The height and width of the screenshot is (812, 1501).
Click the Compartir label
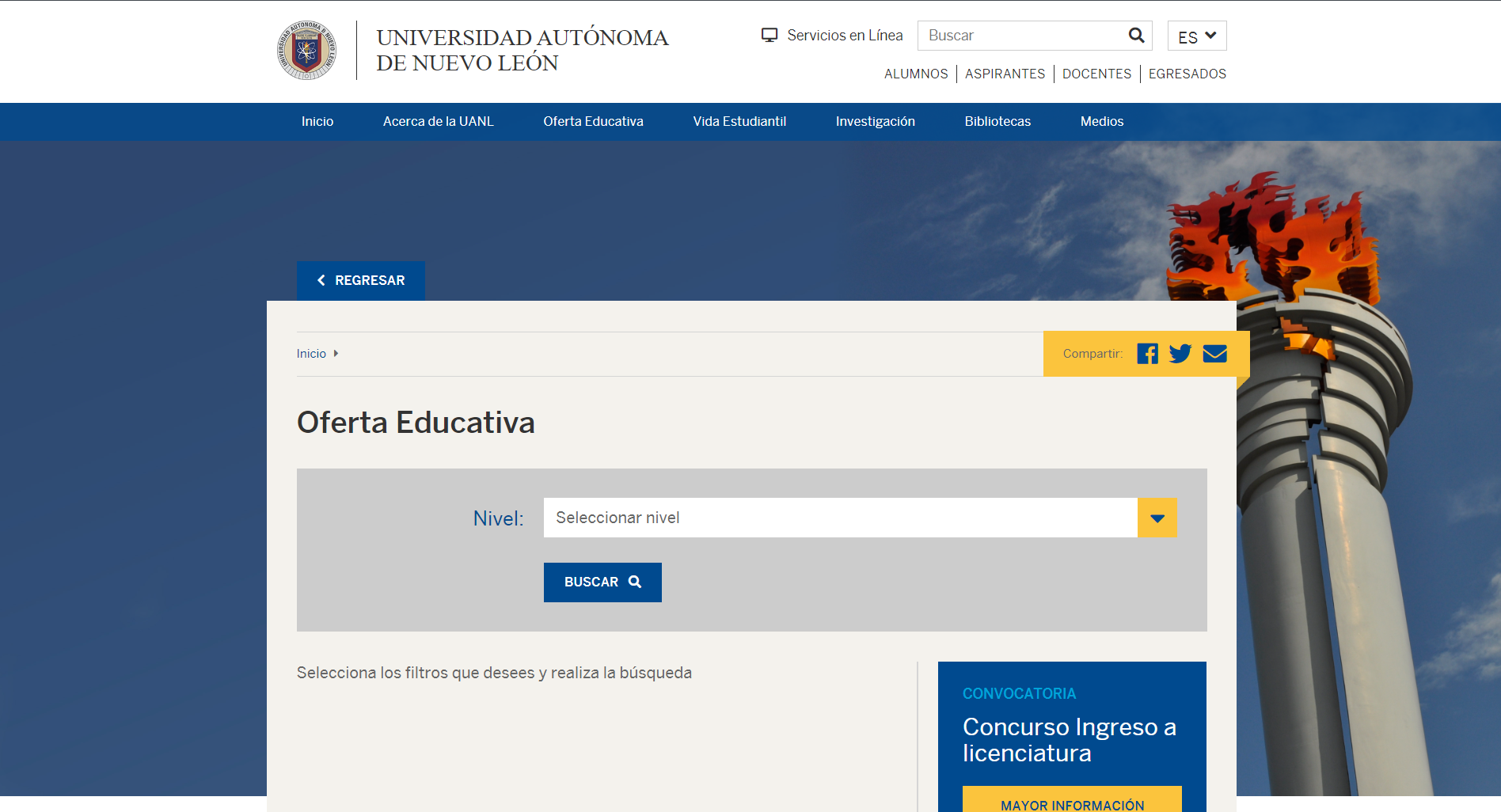click(1092, 354)
